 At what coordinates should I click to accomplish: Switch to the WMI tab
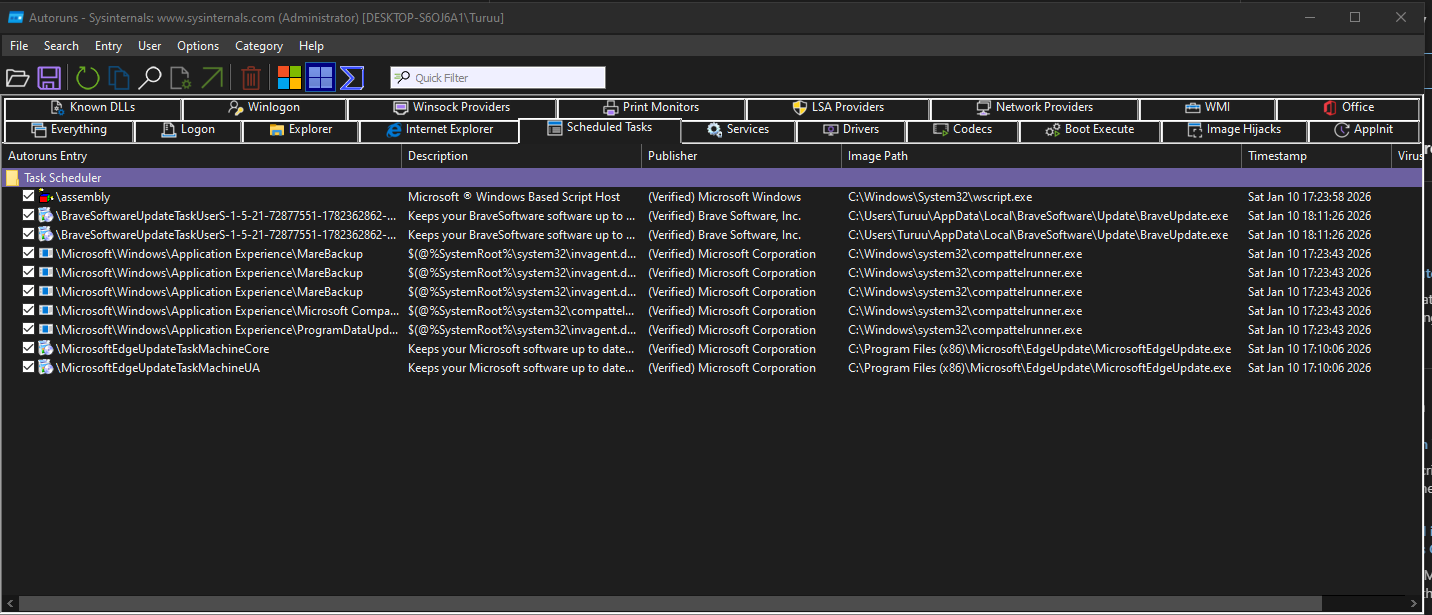pos(1207,108)
